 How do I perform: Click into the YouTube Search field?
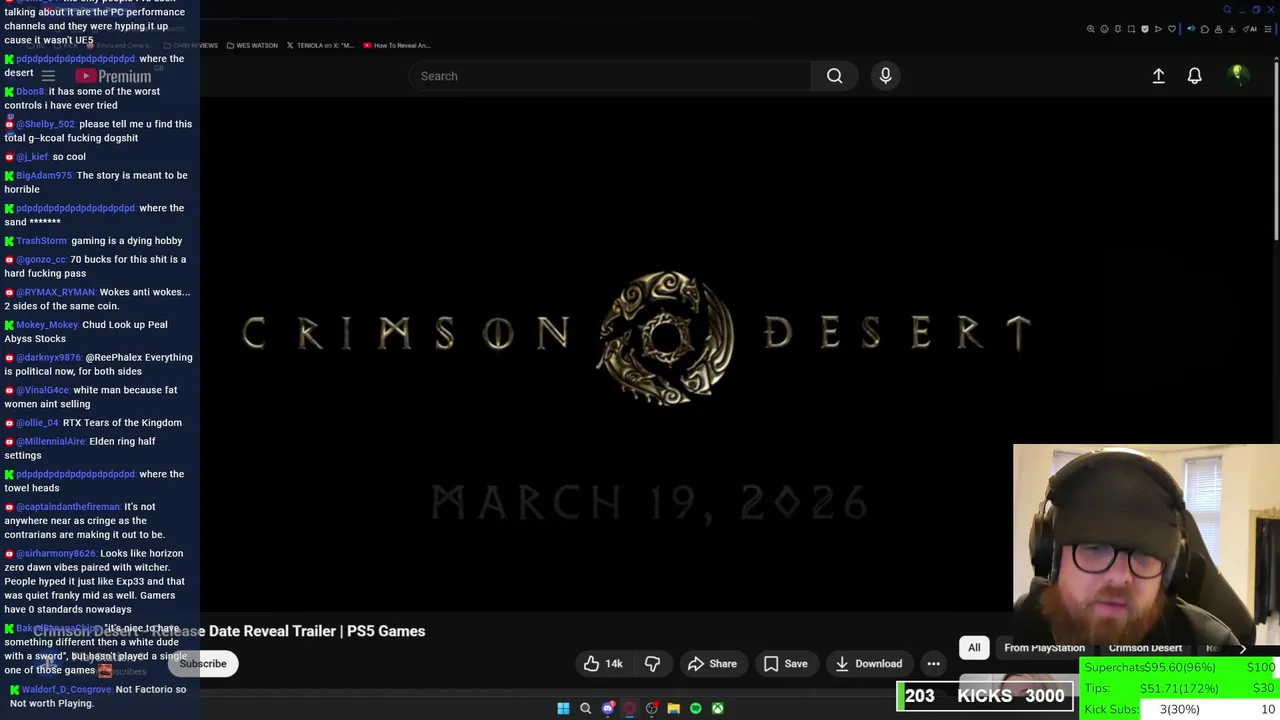610,76
